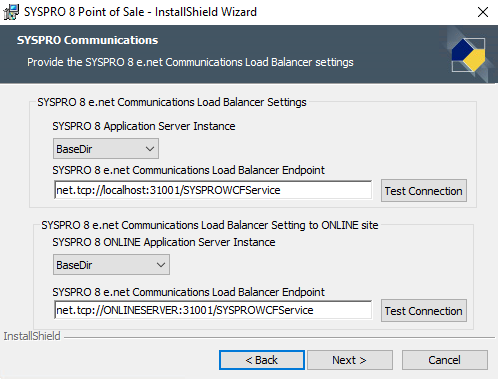Click the 'SYSPRO Communications' heading

(88, 40)
